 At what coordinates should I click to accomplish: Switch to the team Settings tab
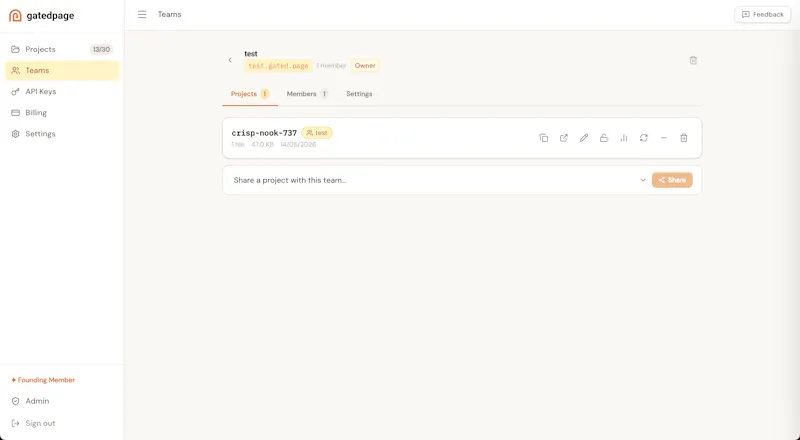359,94
